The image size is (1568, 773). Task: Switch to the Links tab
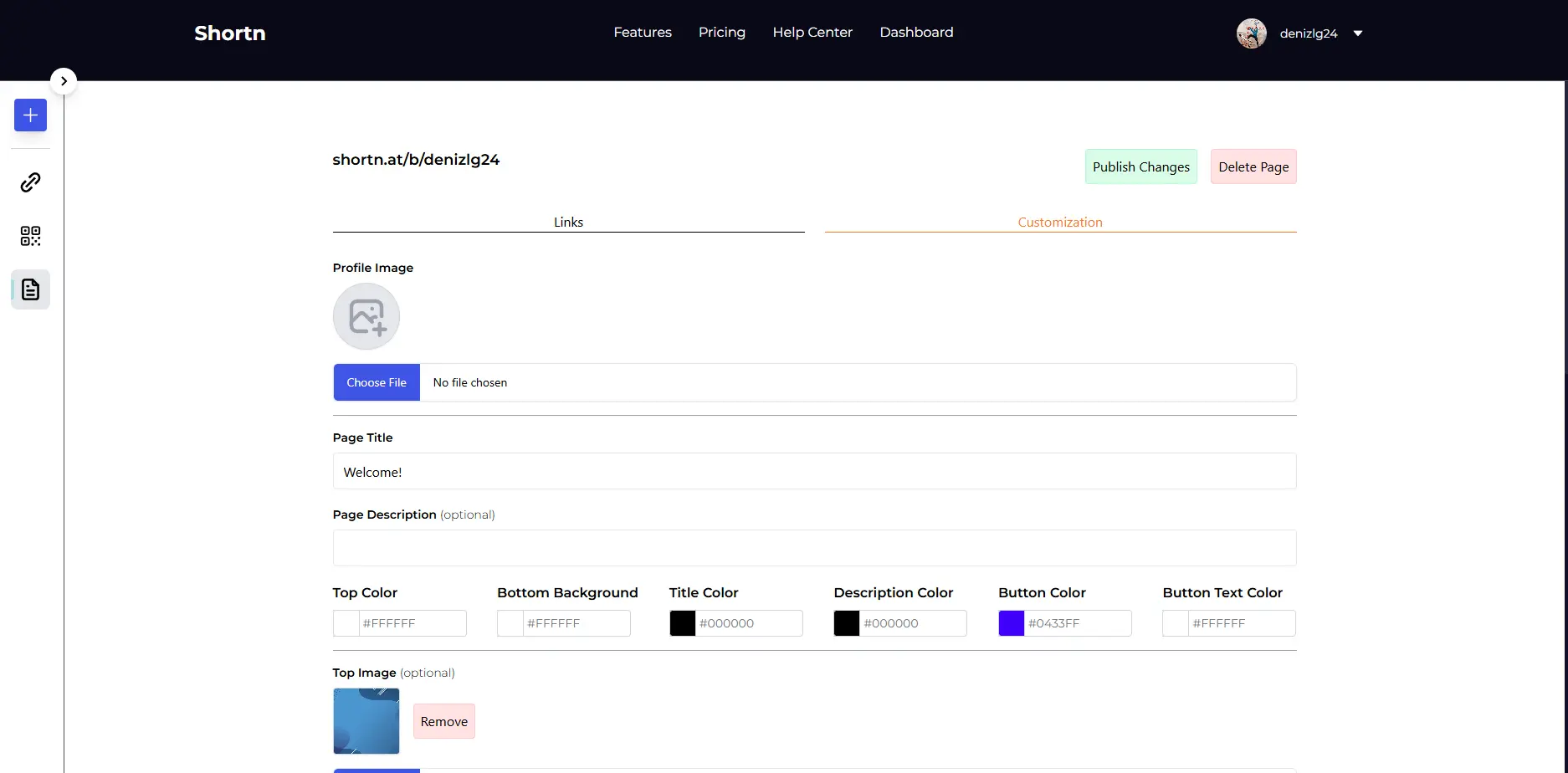568,222
